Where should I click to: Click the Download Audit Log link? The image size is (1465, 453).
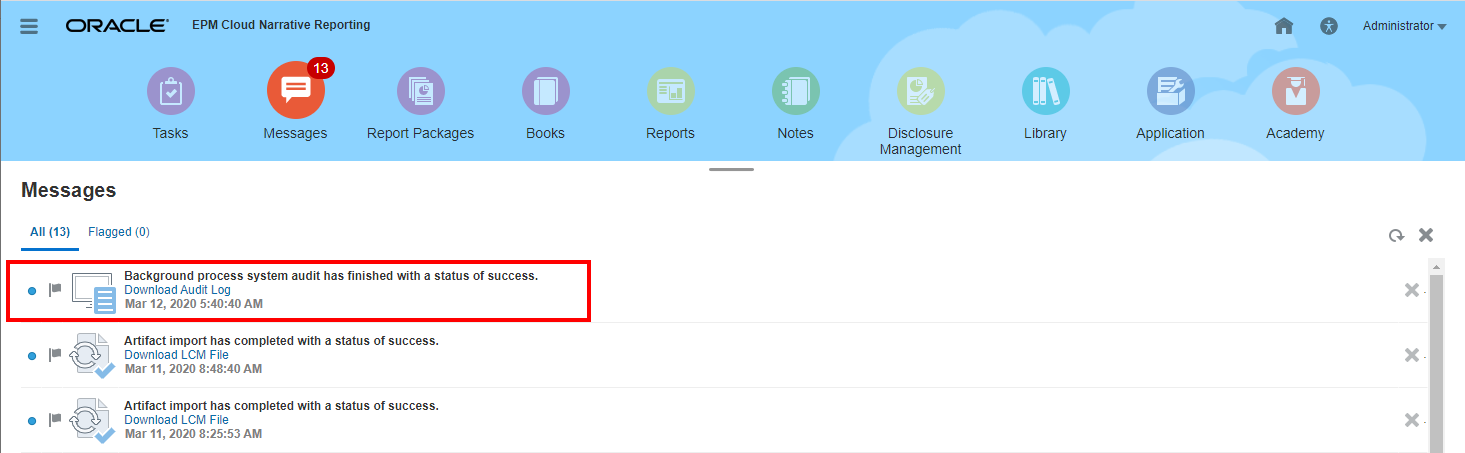177,290
